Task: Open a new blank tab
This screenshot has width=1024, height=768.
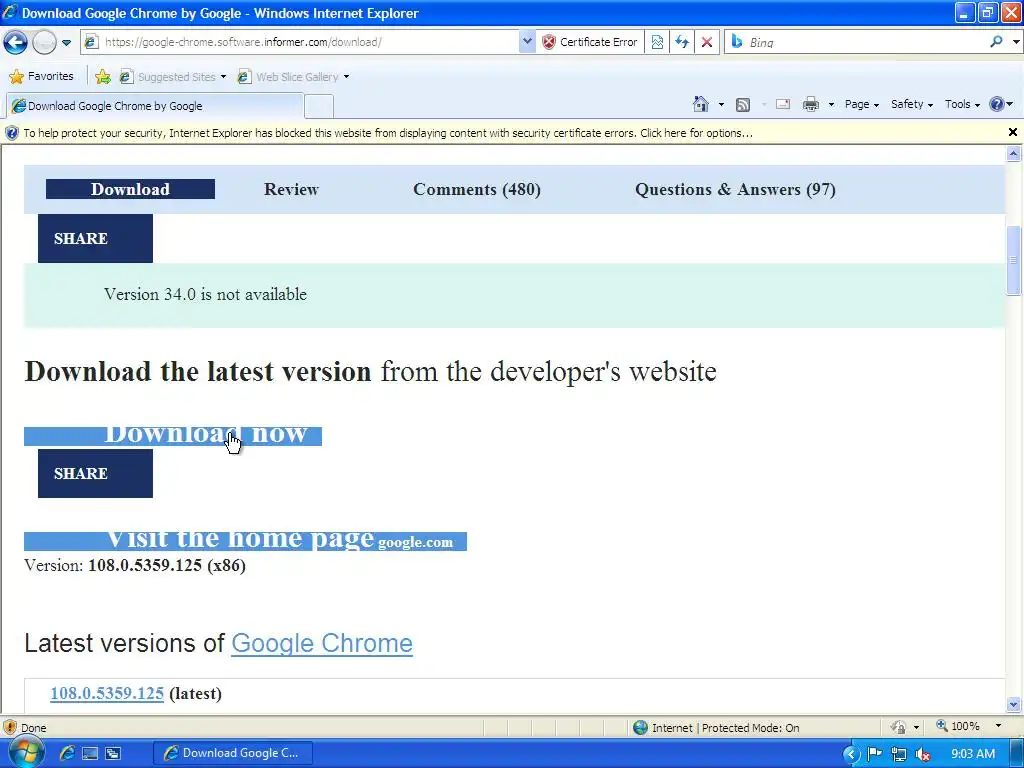Action: (x=319, y=106)
